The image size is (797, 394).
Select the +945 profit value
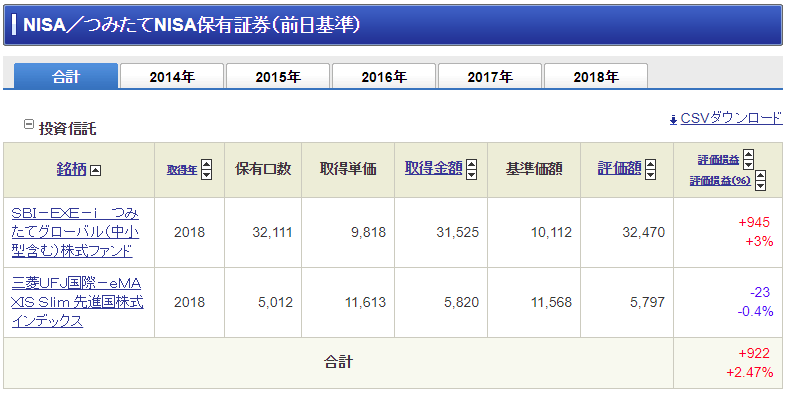click(754, 223)
